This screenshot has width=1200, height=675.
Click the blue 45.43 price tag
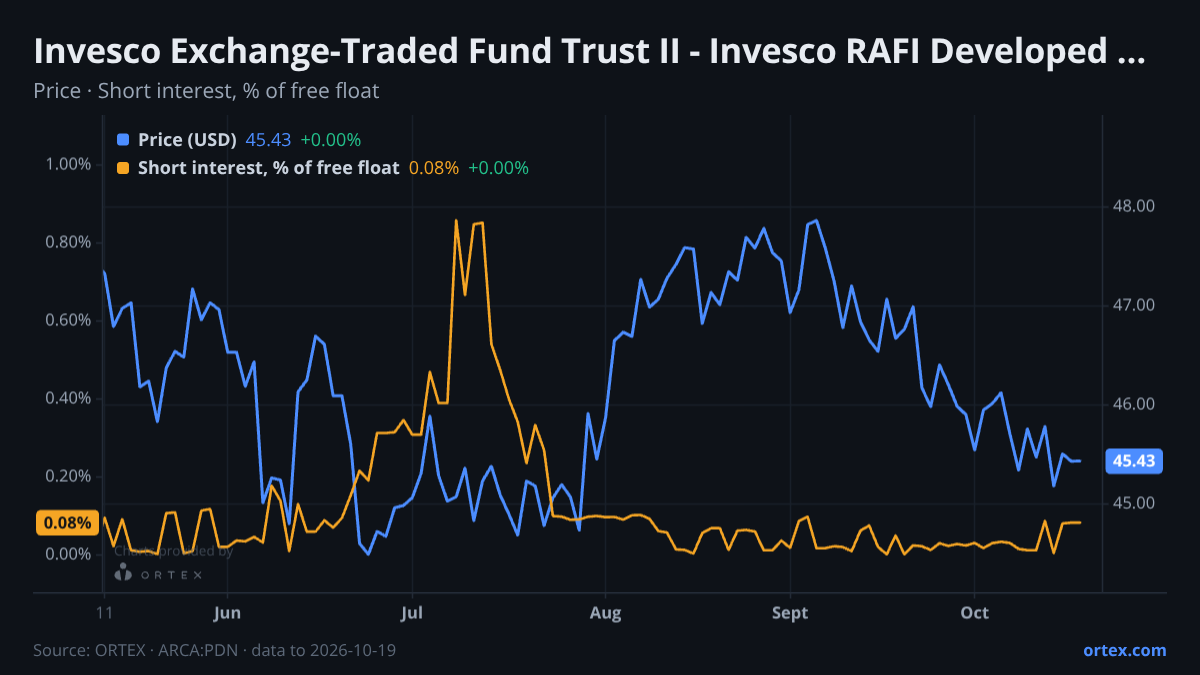tap(1134, 461)
